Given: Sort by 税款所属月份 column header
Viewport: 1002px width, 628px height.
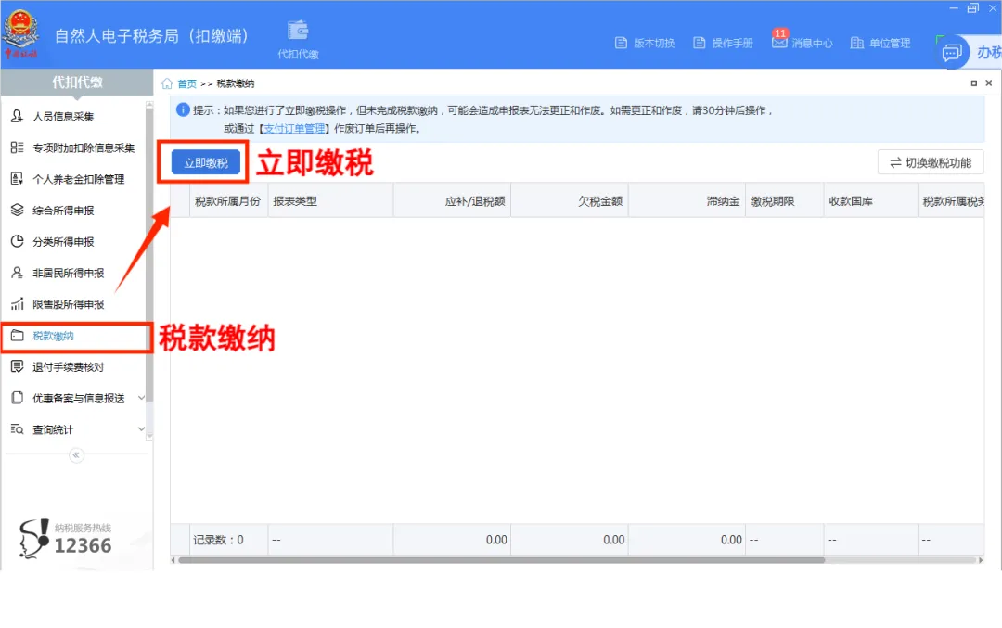Looking at the screenshot, I should pyautogui.click(x=228, y=201).
